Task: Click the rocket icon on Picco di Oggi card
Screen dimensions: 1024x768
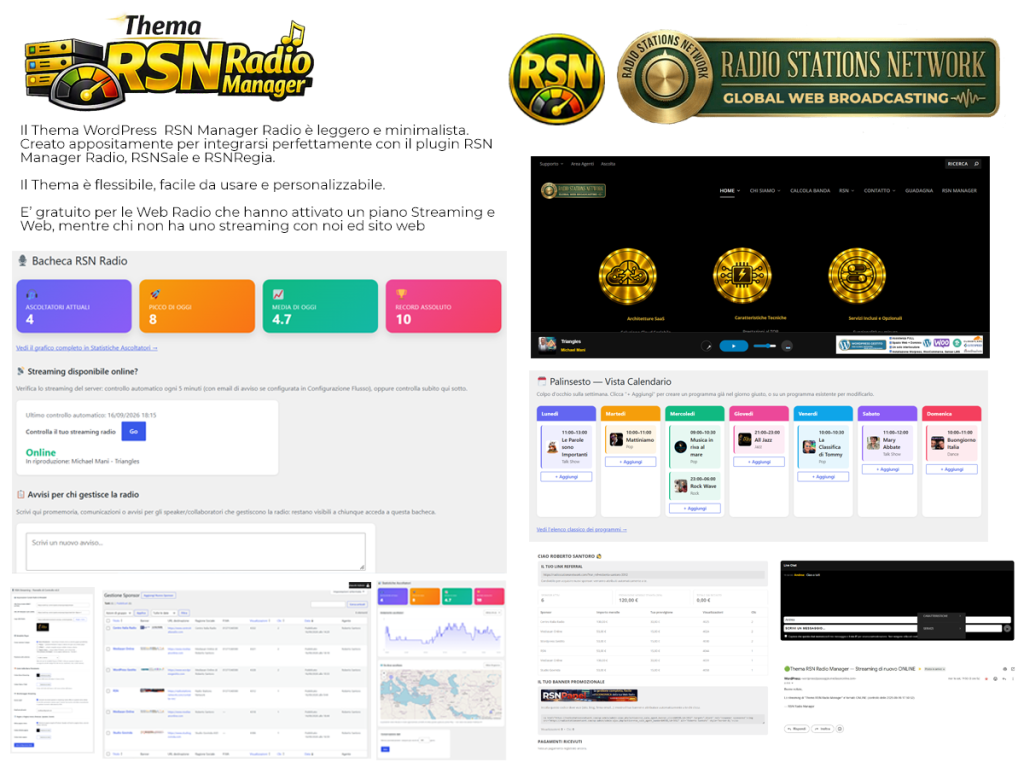Action: 155,295
